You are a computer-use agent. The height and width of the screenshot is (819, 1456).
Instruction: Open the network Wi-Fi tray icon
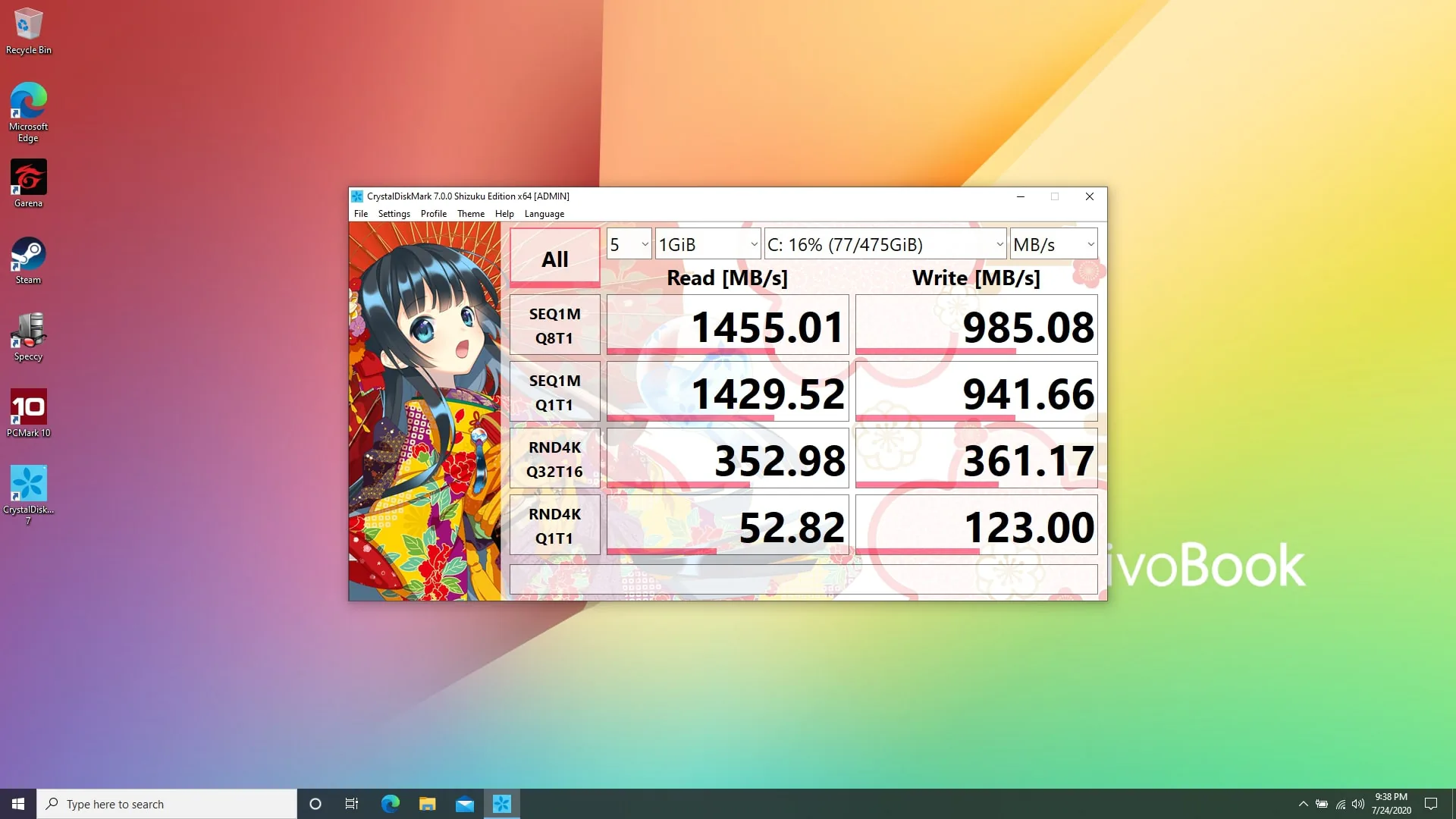point(1340,804)
